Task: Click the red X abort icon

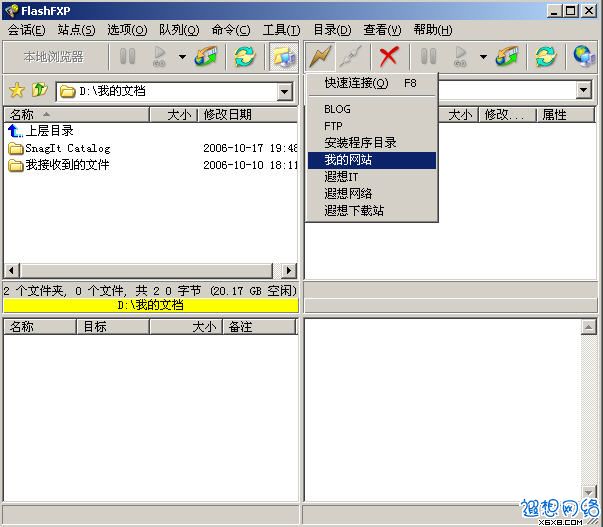Action: (x=389, y=56)
